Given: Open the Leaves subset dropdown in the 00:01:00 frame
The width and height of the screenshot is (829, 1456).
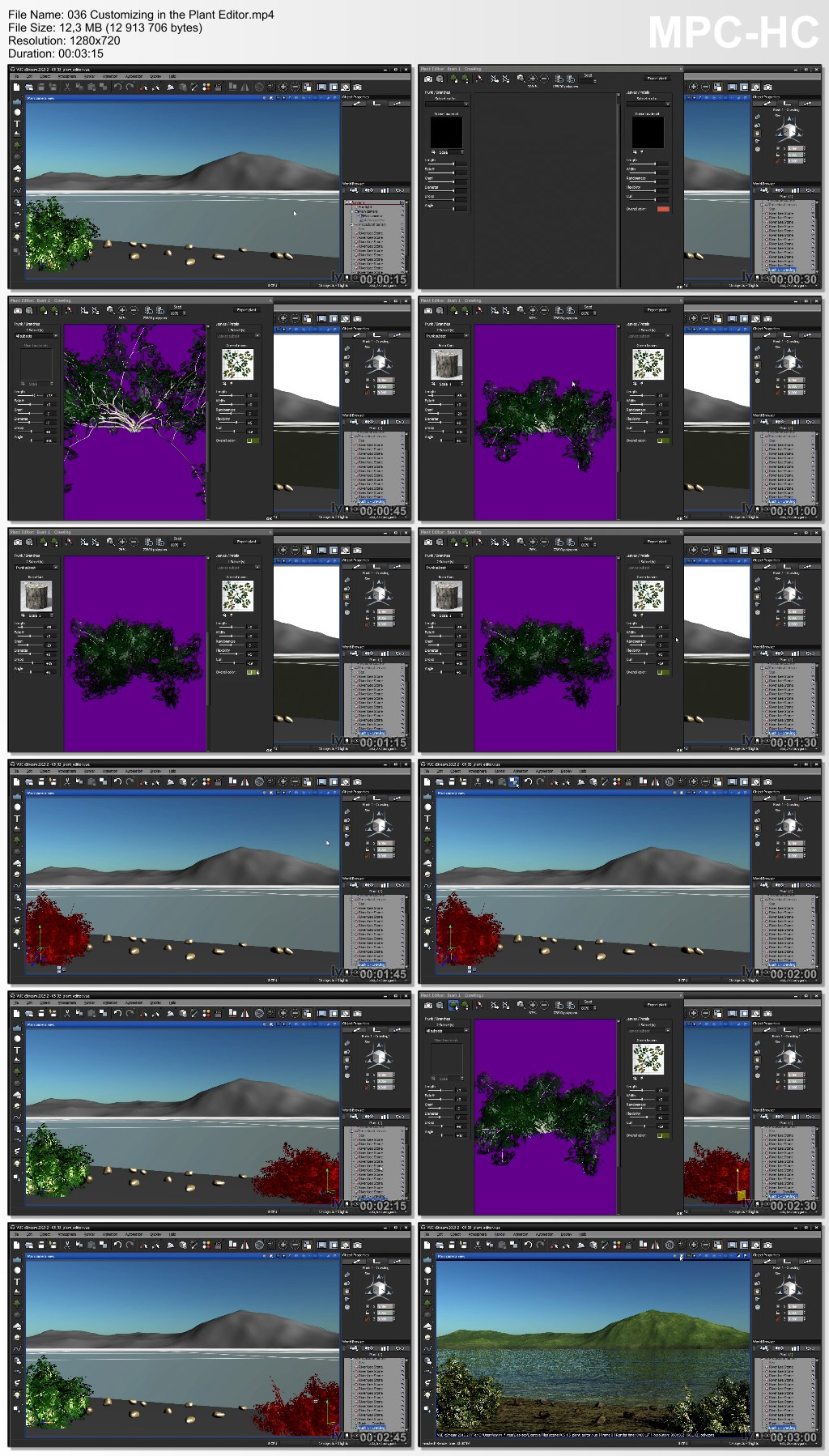Looking at the screenshot, I should pos(648,336).
